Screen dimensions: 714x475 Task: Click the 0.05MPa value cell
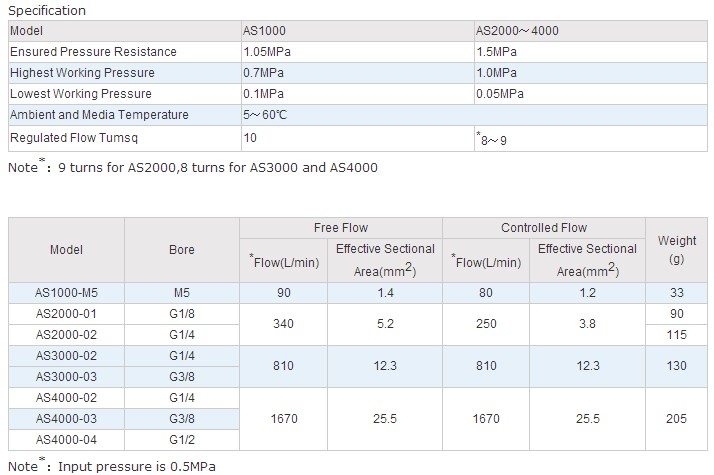[500, 94]
